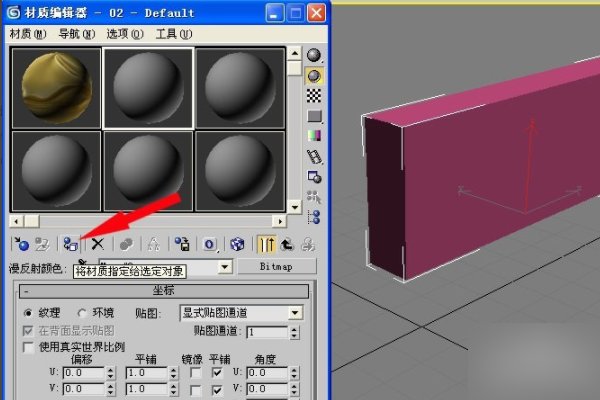Click the Make Material Copy icon
This screenshot has height=400, width=600.
(x=126, y=244)
